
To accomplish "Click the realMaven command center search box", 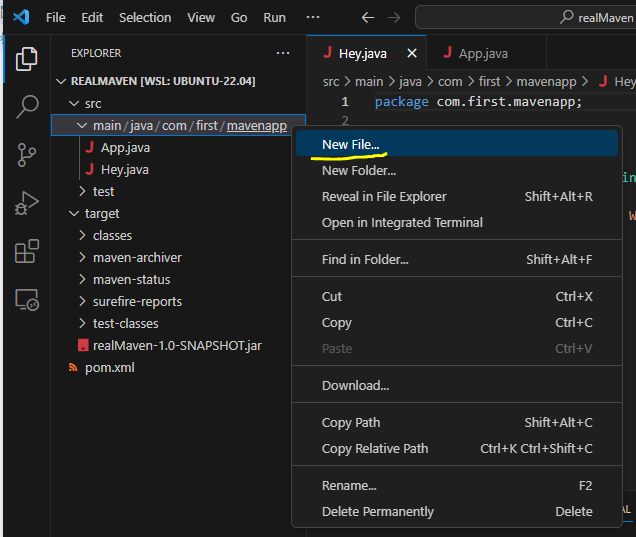I will coord(526,17).
